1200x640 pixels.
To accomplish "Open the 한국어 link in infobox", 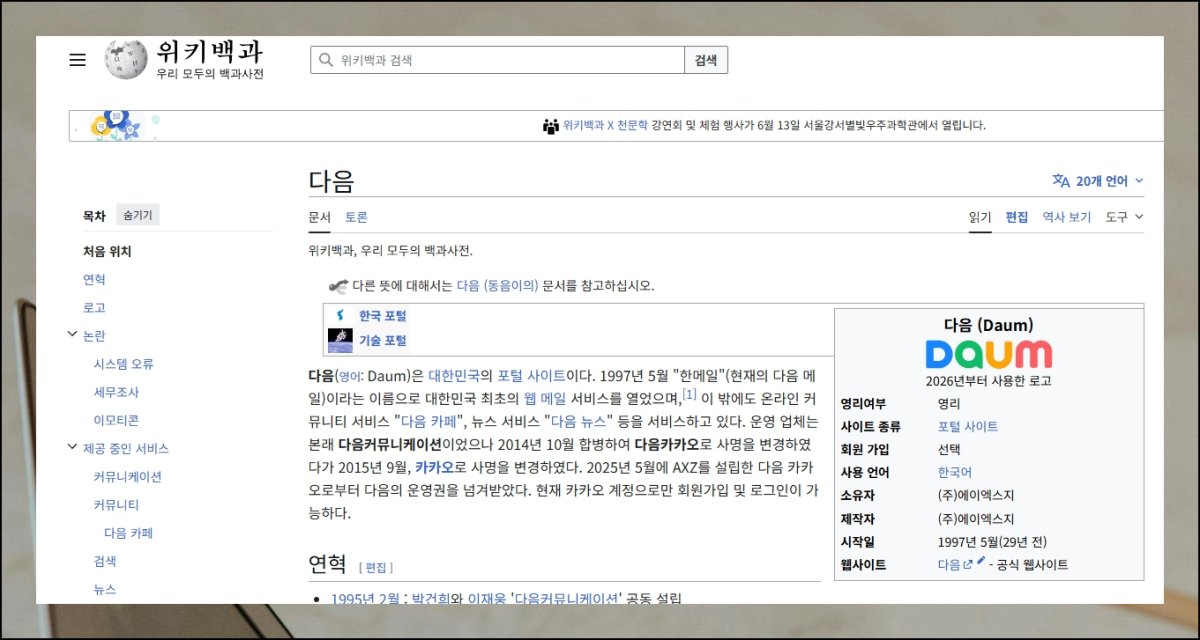I will click(954, 473).
